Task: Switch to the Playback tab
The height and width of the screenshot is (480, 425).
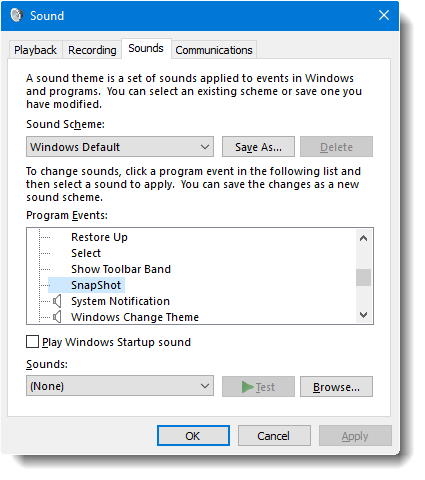Action: click(x=35, y=50)
